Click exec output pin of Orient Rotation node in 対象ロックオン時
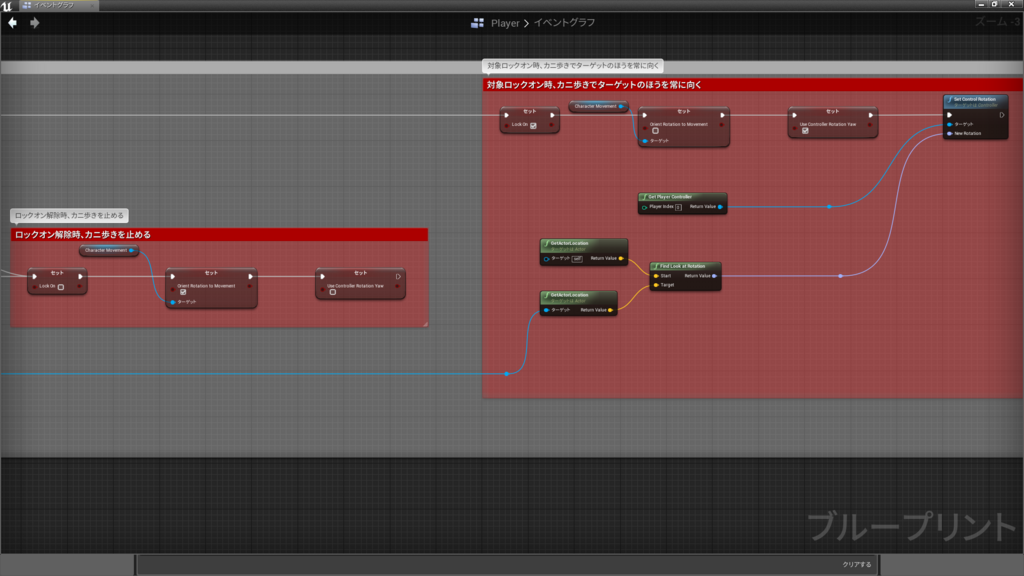Viewport: 1024px width, 576px height. point(722,115)
